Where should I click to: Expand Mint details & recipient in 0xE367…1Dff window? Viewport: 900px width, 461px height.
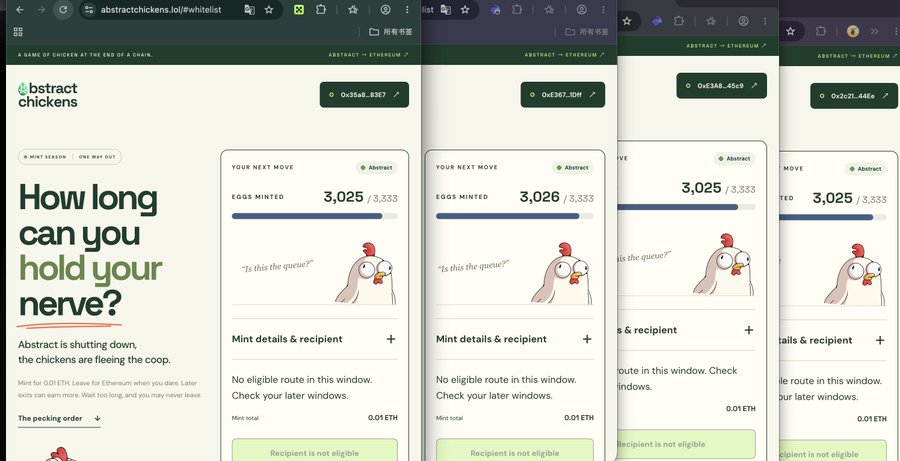[x=515, y=339]
